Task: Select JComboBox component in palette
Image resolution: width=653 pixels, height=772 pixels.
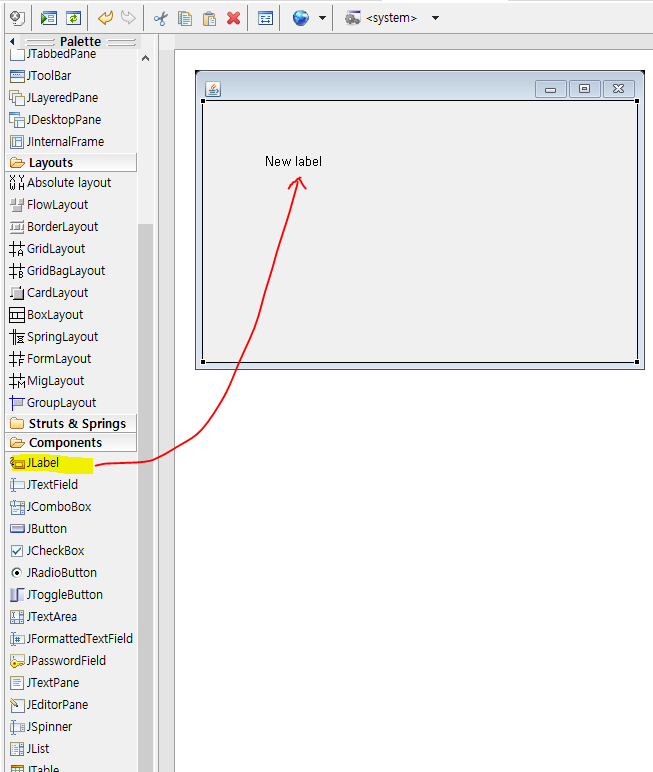Action: (x=51, y=507)
